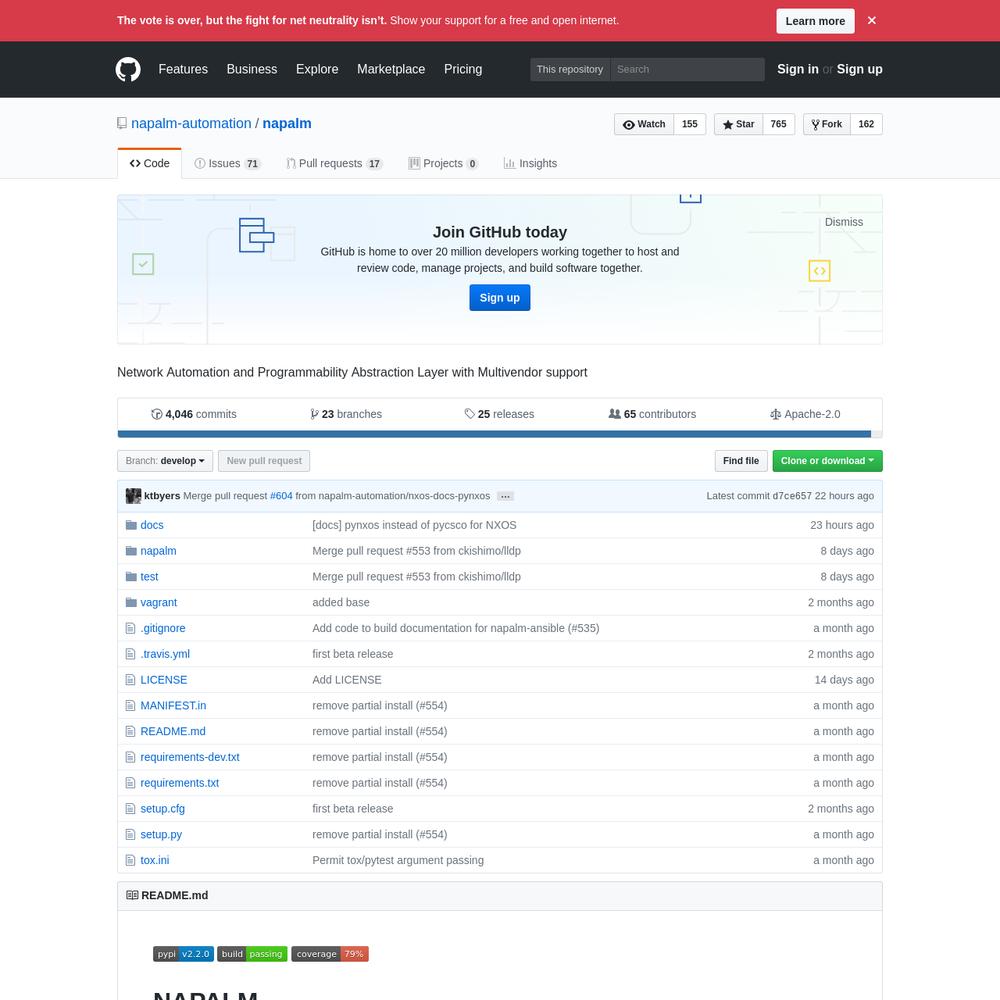
Task: Click the docs folder icon
Action: point(131,525)
